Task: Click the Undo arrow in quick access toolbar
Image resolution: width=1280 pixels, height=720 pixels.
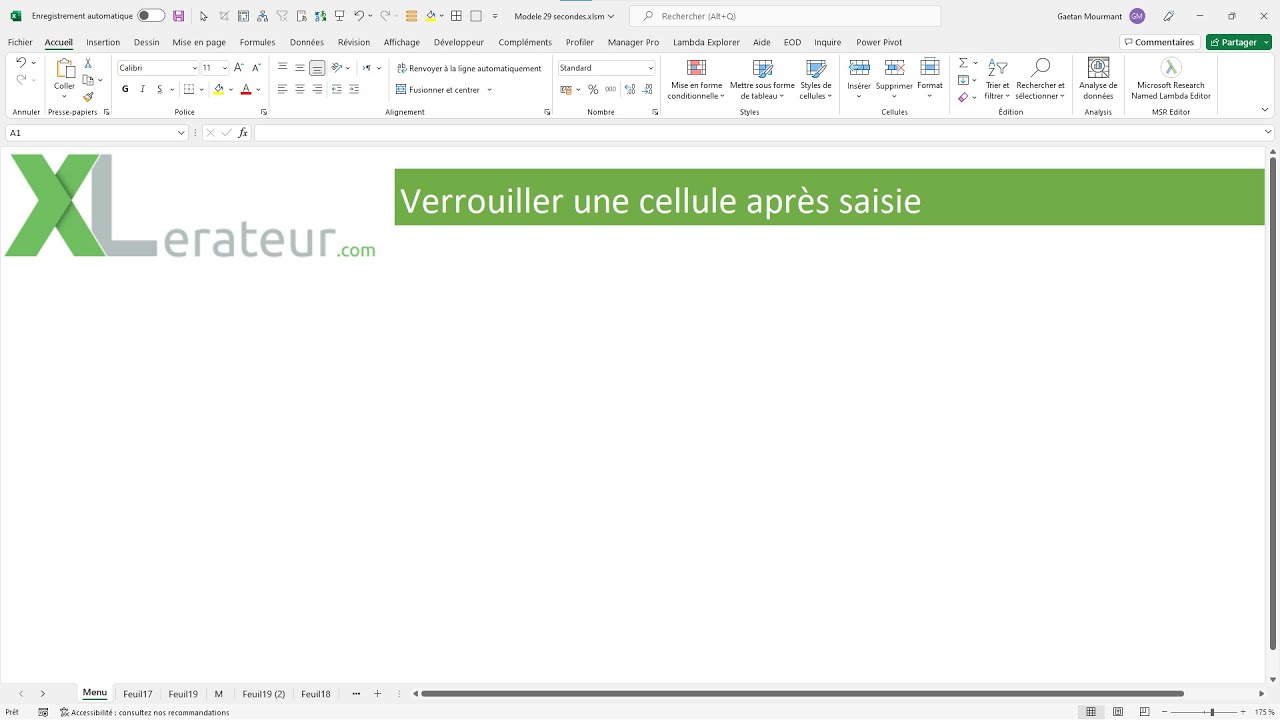Action: pyautogui.click(x=359, y=16)
